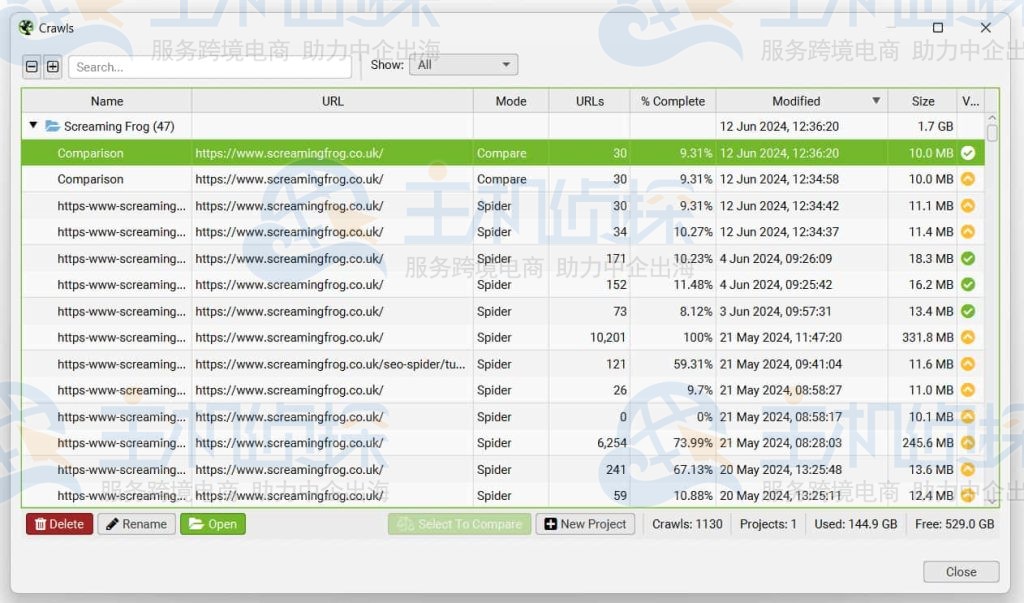
Task: Click green version icon on 171 URLs crawl
Action: 967,258
